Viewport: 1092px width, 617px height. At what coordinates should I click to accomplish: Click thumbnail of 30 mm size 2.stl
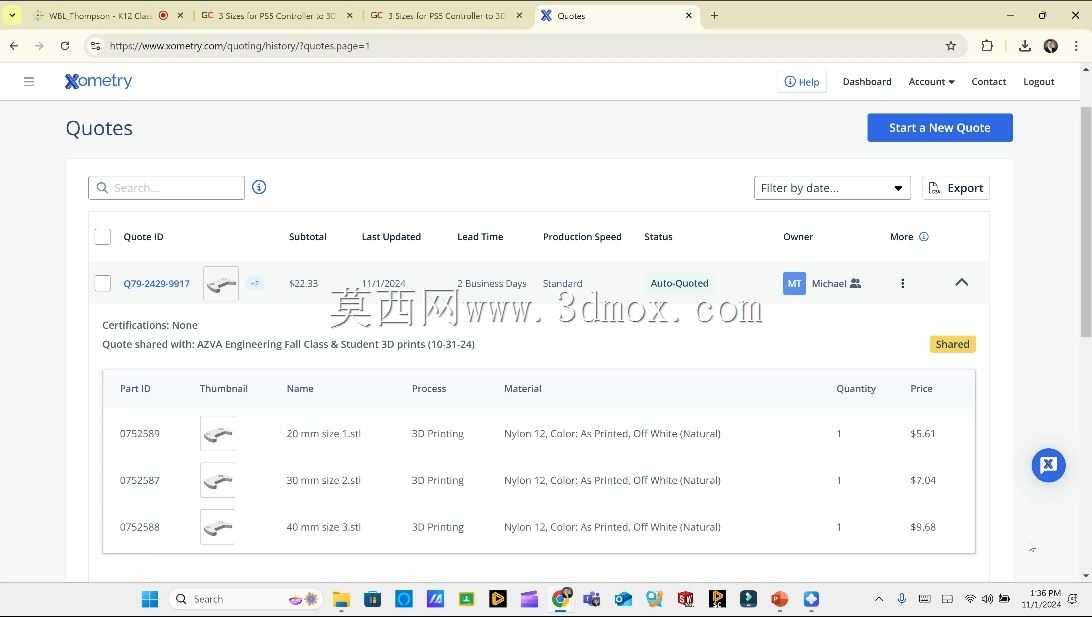pos(218,481)
